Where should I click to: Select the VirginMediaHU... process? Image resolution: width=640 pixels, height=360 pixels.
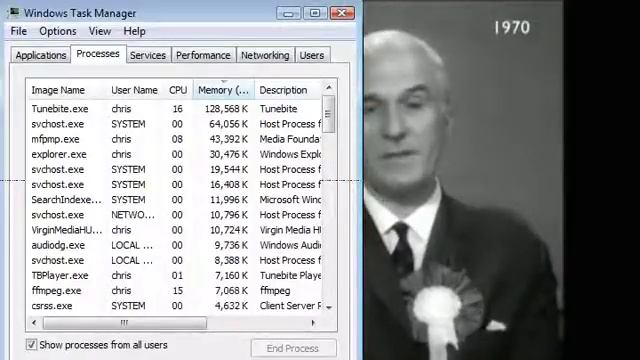pos(175,230)
